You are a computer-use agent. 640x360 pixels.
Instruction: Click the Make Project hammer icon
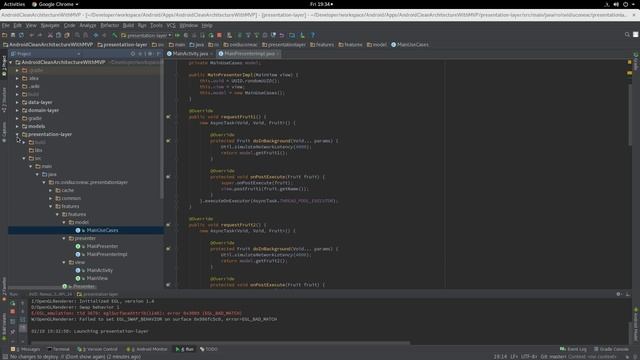115,36
